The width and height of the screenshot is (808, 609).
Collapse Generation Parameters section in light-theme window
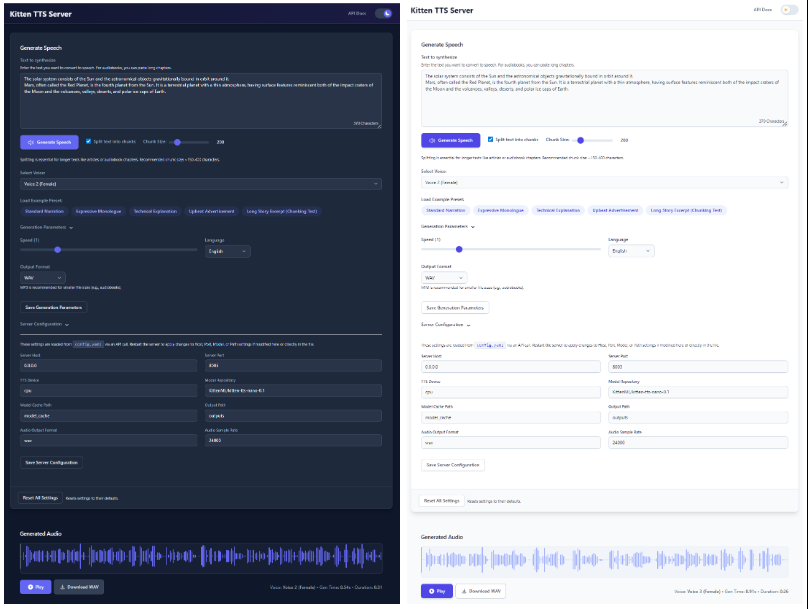pyautogui.click(x=448, y=226)
